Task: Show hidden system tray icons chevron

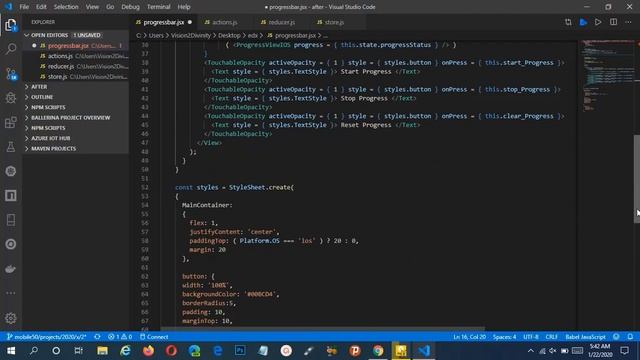Action: tap(530, 351)
